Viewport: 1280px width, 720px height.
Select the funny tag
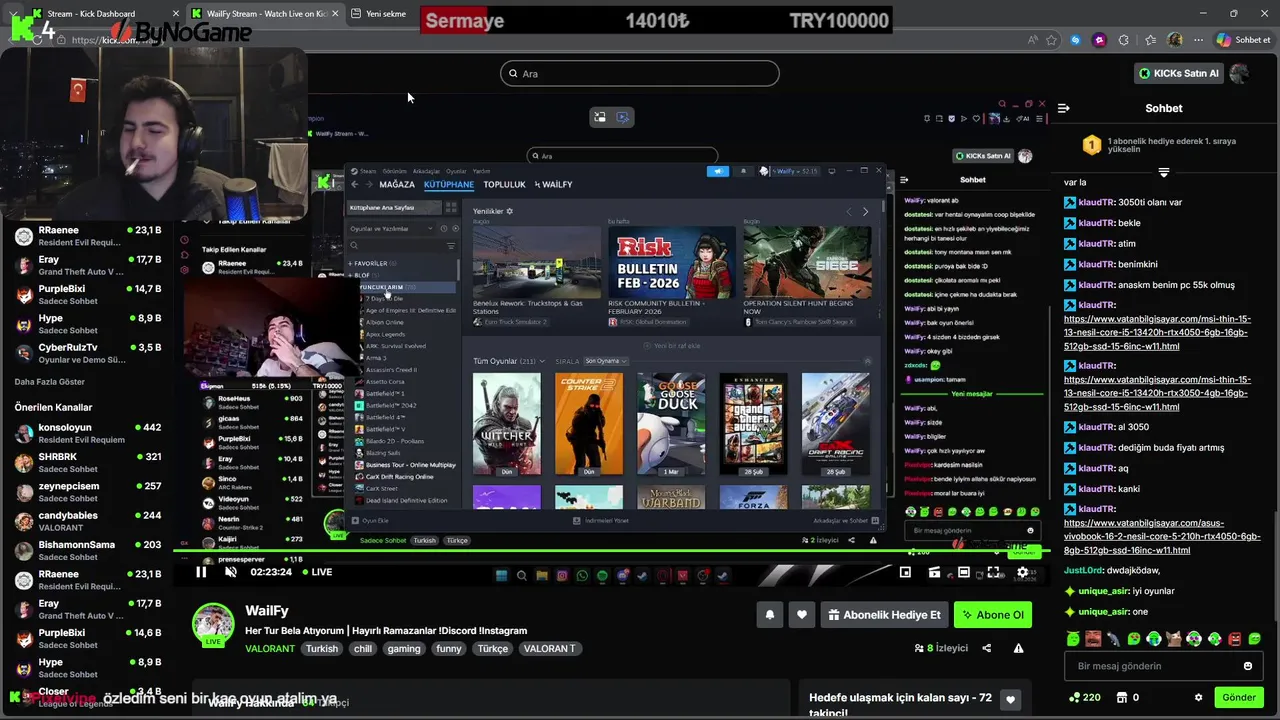point(449,648)
